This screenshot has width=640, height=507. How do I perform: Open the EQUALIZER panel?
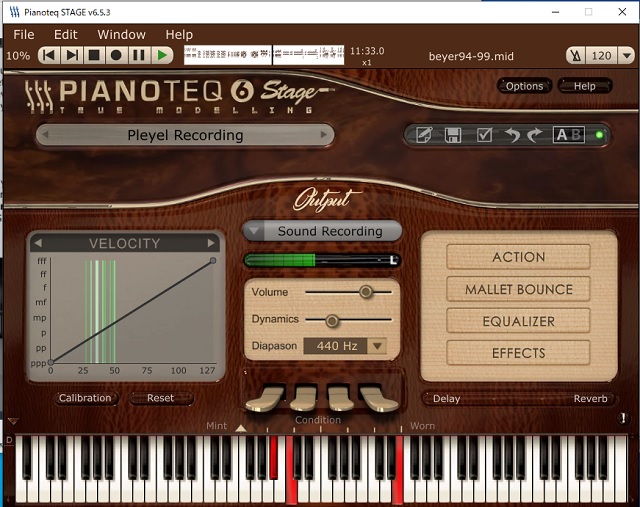pos(518,321)
